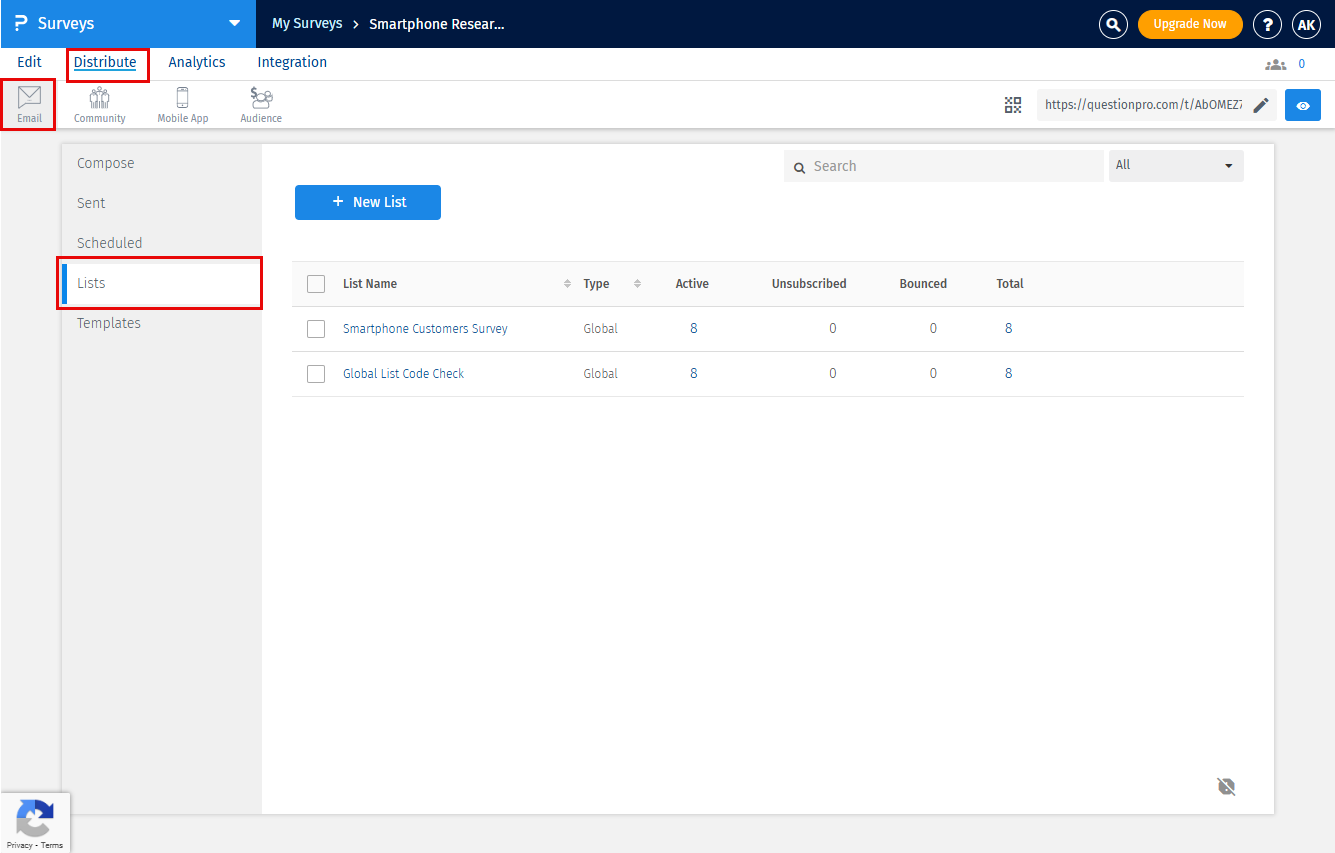Tick the Global List Code Check checkbox

pyautogui.click(x=316, y=374)
